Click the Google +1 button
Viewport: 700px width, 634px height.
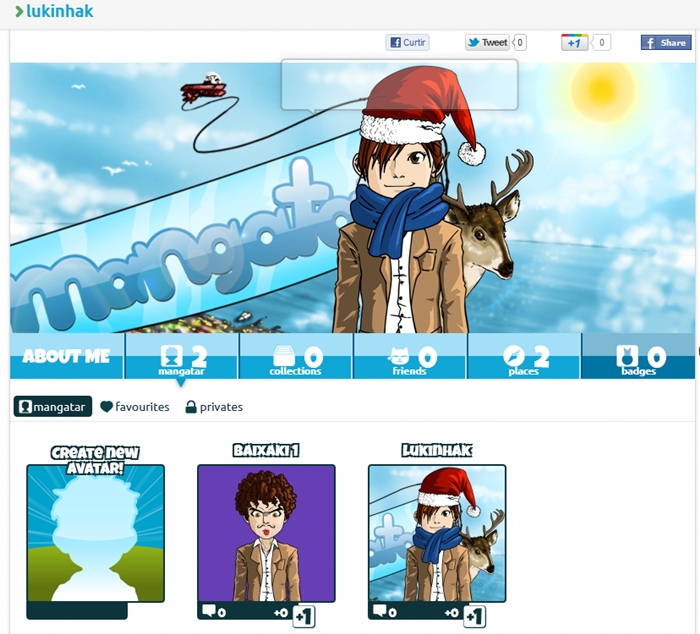(x=574, y=42)
